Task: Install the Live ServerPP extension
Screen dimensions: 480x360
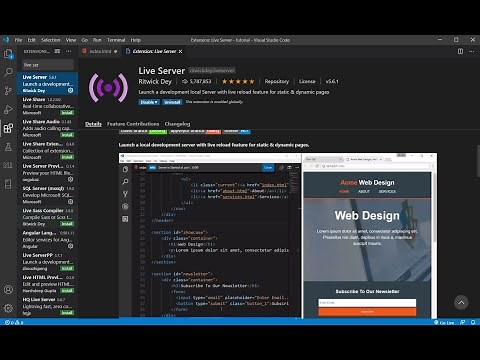Action: tap(67, 268)
